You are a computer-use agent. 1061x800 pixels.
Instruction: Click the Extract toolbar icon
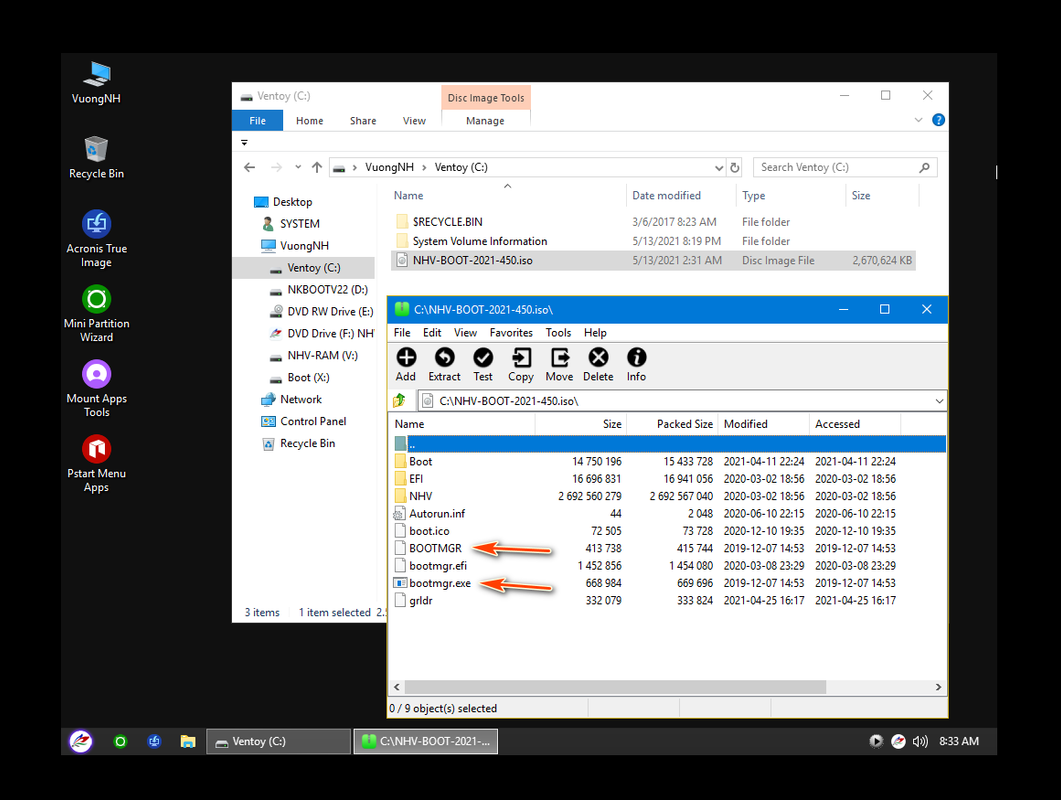coord(445,357)
